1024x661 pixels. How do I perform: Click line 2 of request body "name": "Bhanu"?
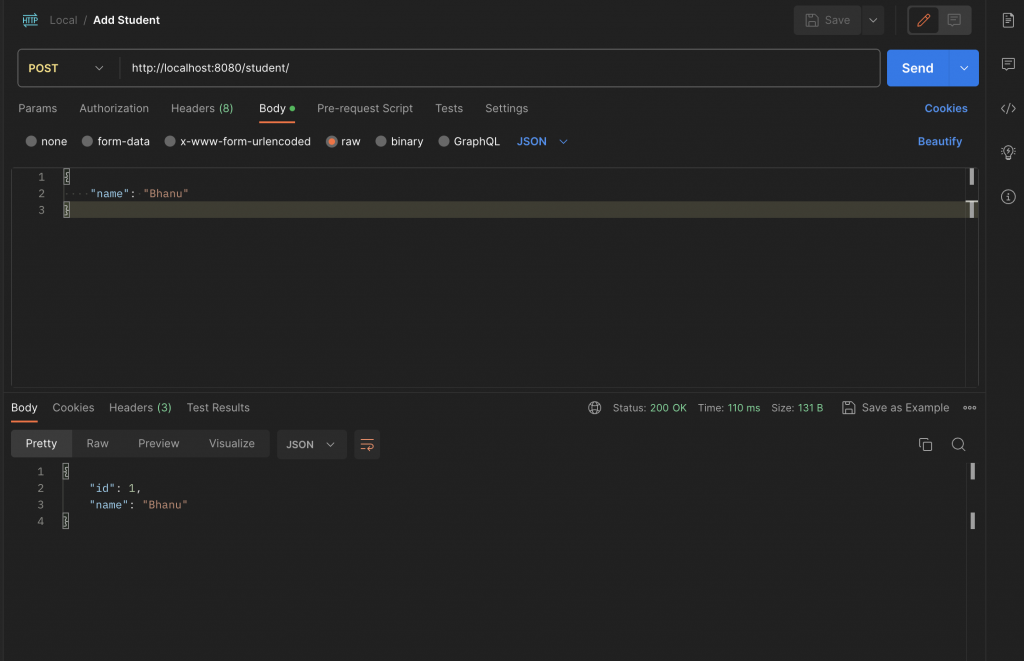pos(139,193)
